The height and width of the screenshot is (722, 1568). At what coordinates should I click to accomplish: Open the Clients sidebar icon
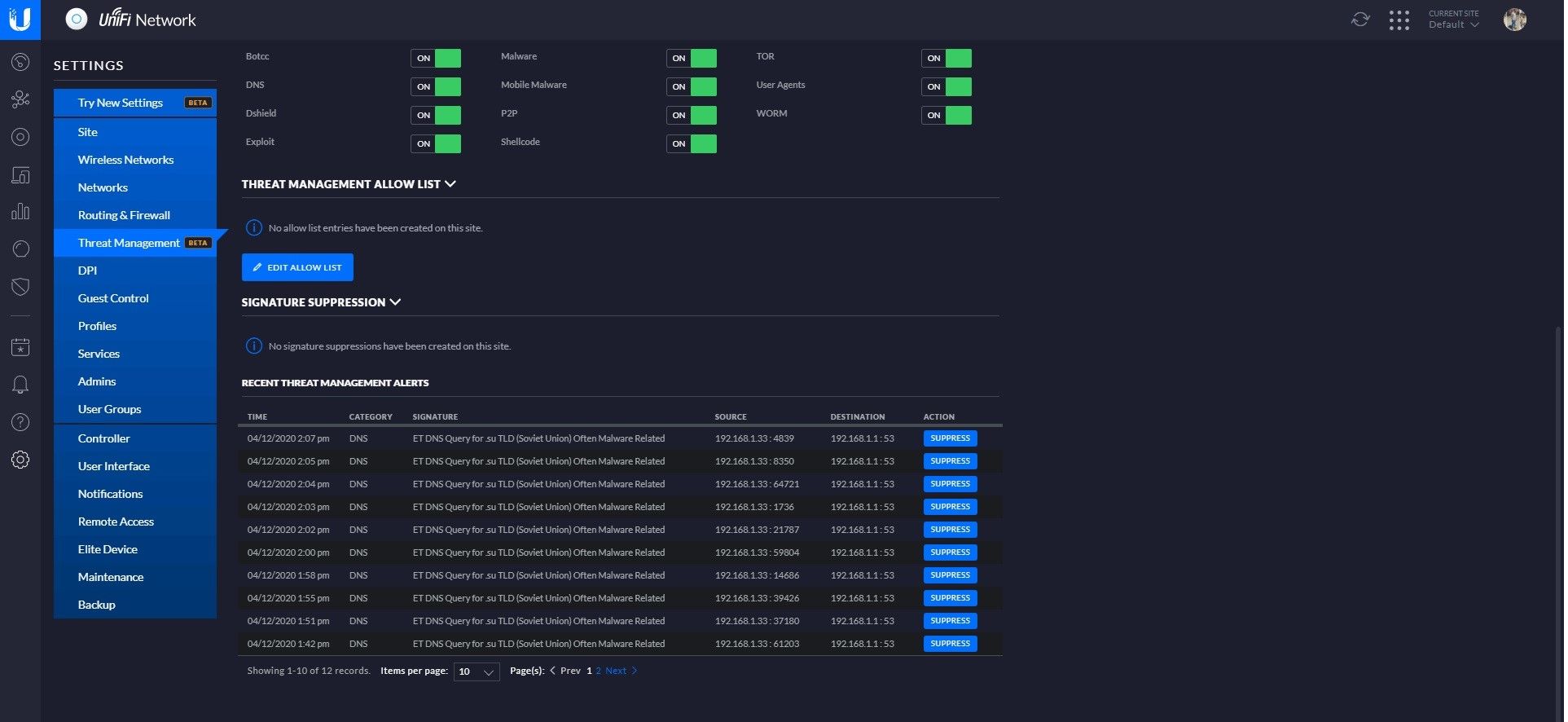pos(20,174)
